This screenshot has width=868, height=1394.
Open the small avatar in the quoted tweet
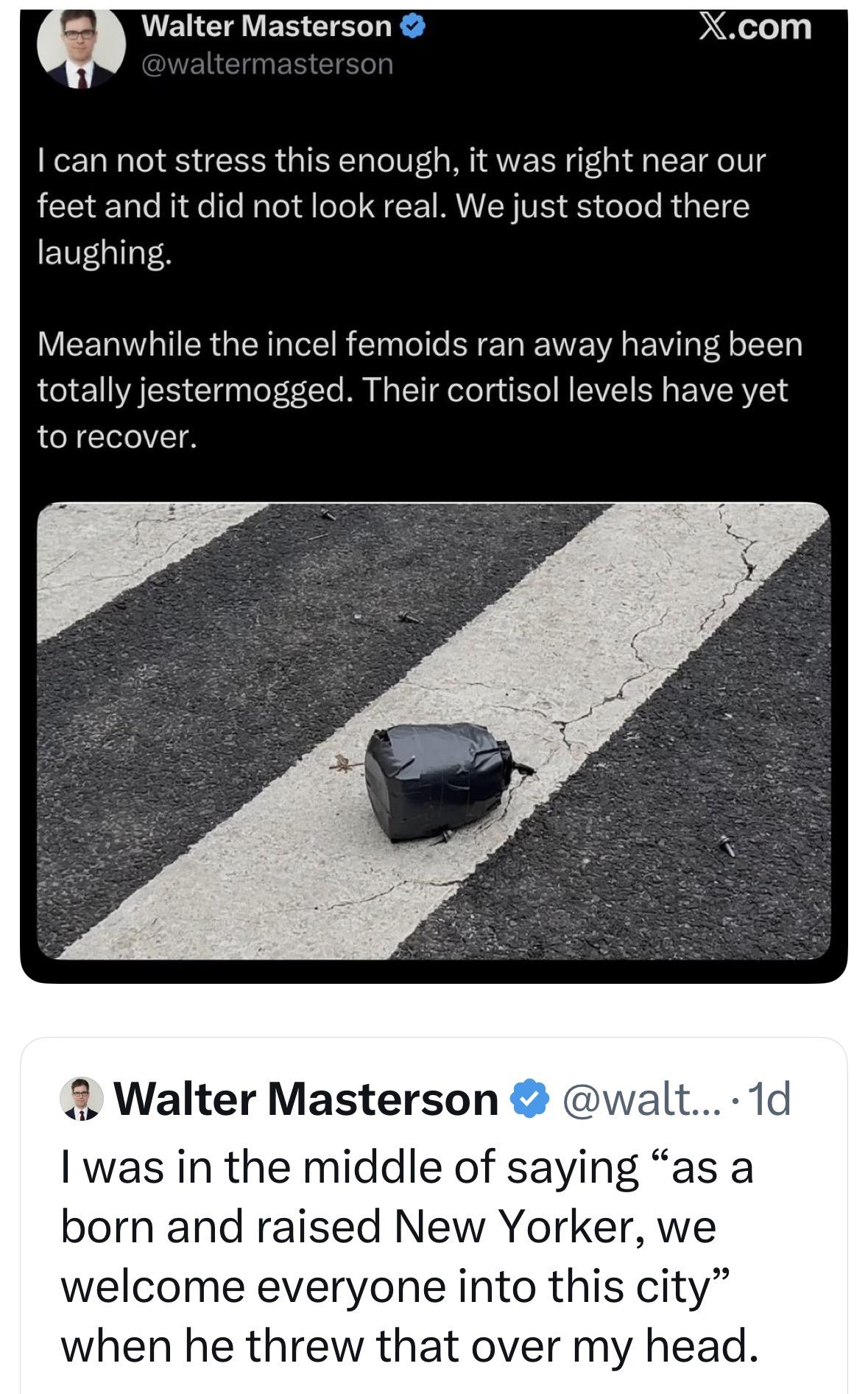click(82, 1099)
